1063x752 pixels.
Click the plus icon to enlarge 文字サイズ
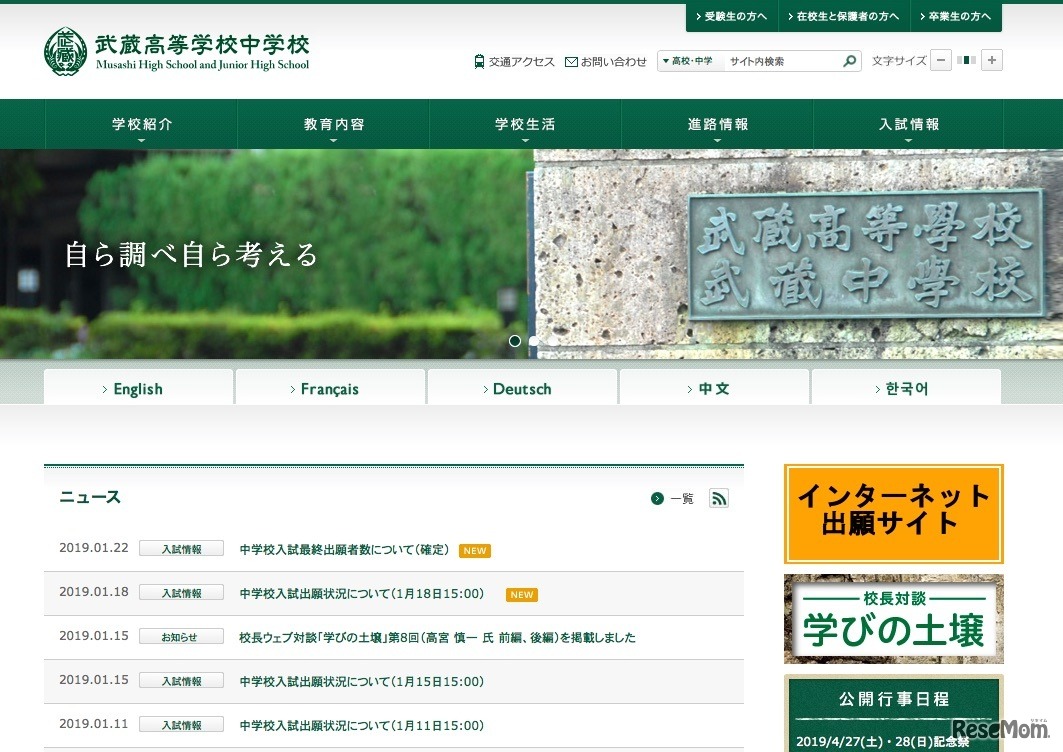pyautogui.click(x=991, y=60)
